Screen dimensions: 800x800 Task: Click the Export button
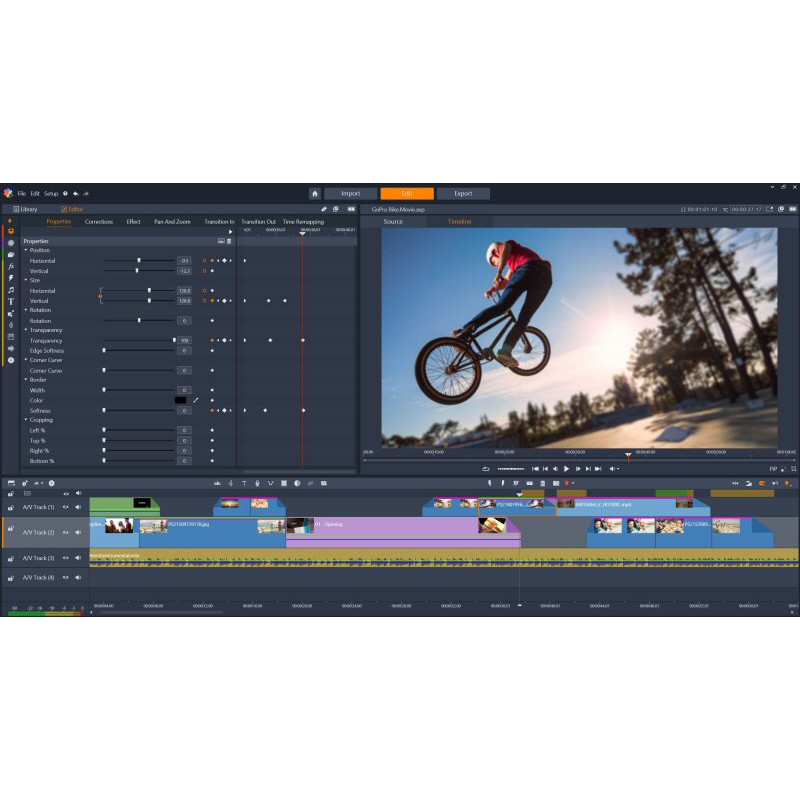(463, 193)
